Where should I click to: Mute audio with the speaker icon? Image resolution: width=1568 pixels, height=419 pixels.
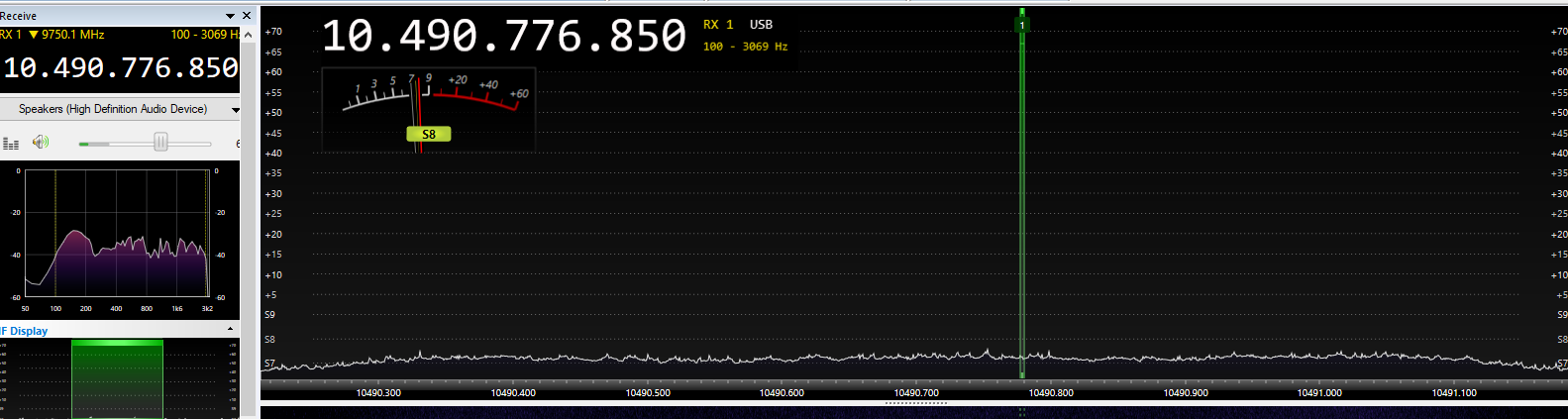[40, 143]
